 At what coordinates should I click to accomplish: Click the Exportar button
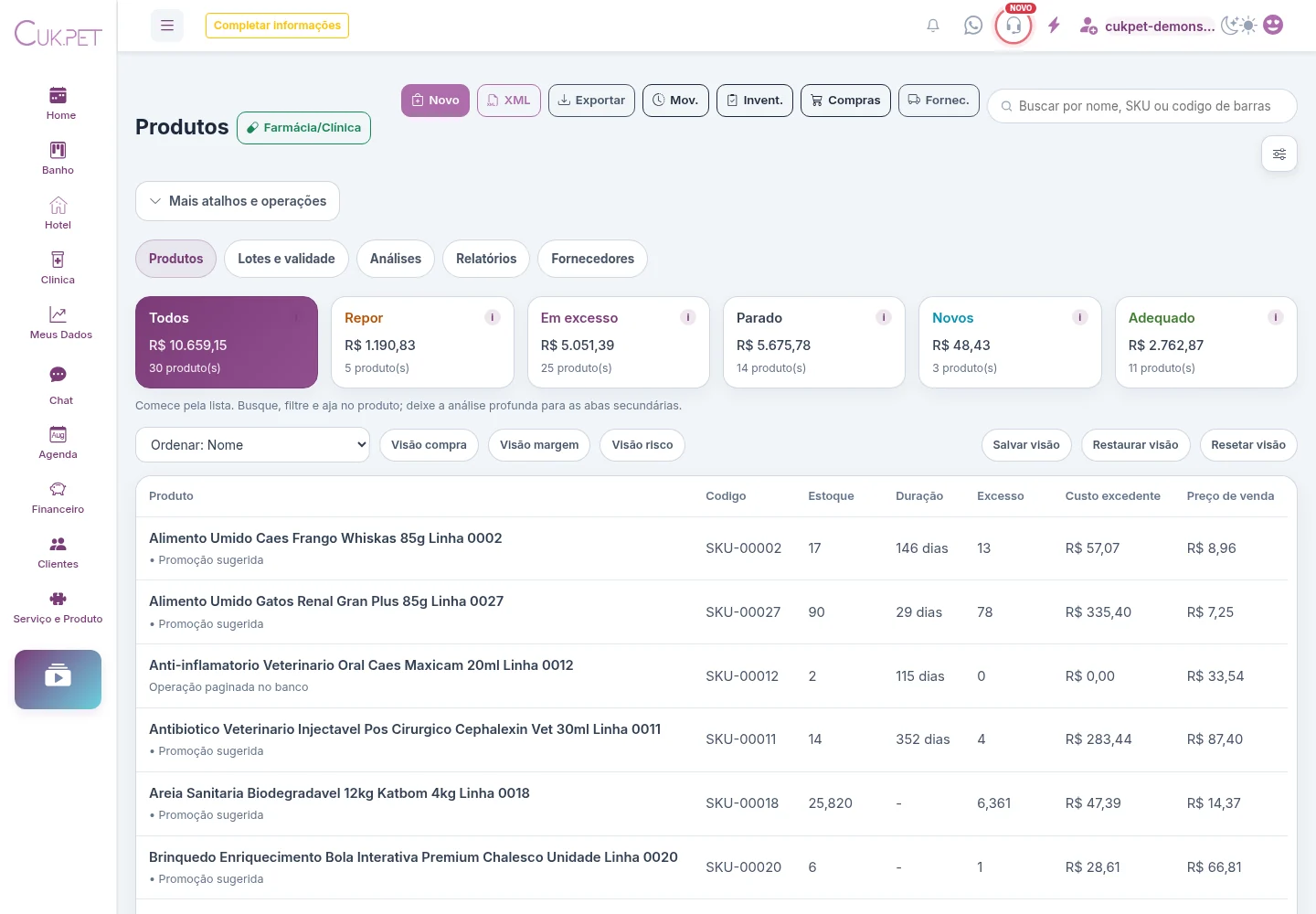(591, 101)
